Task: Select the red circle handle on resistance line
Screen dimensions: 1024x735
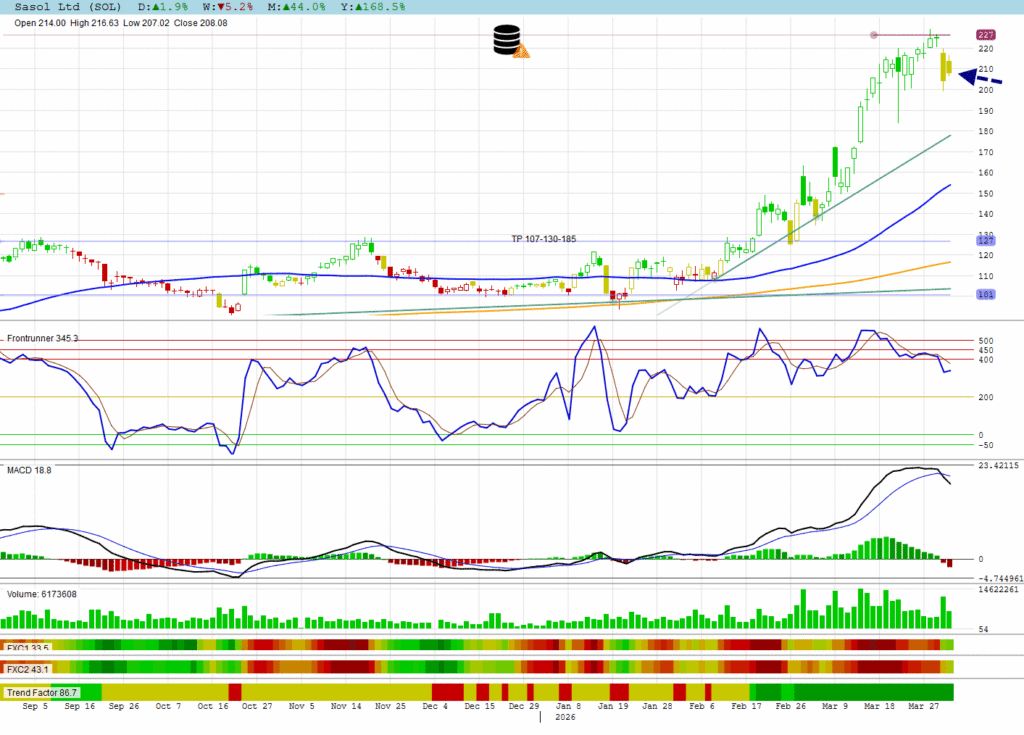Action: tap(875, 35)
